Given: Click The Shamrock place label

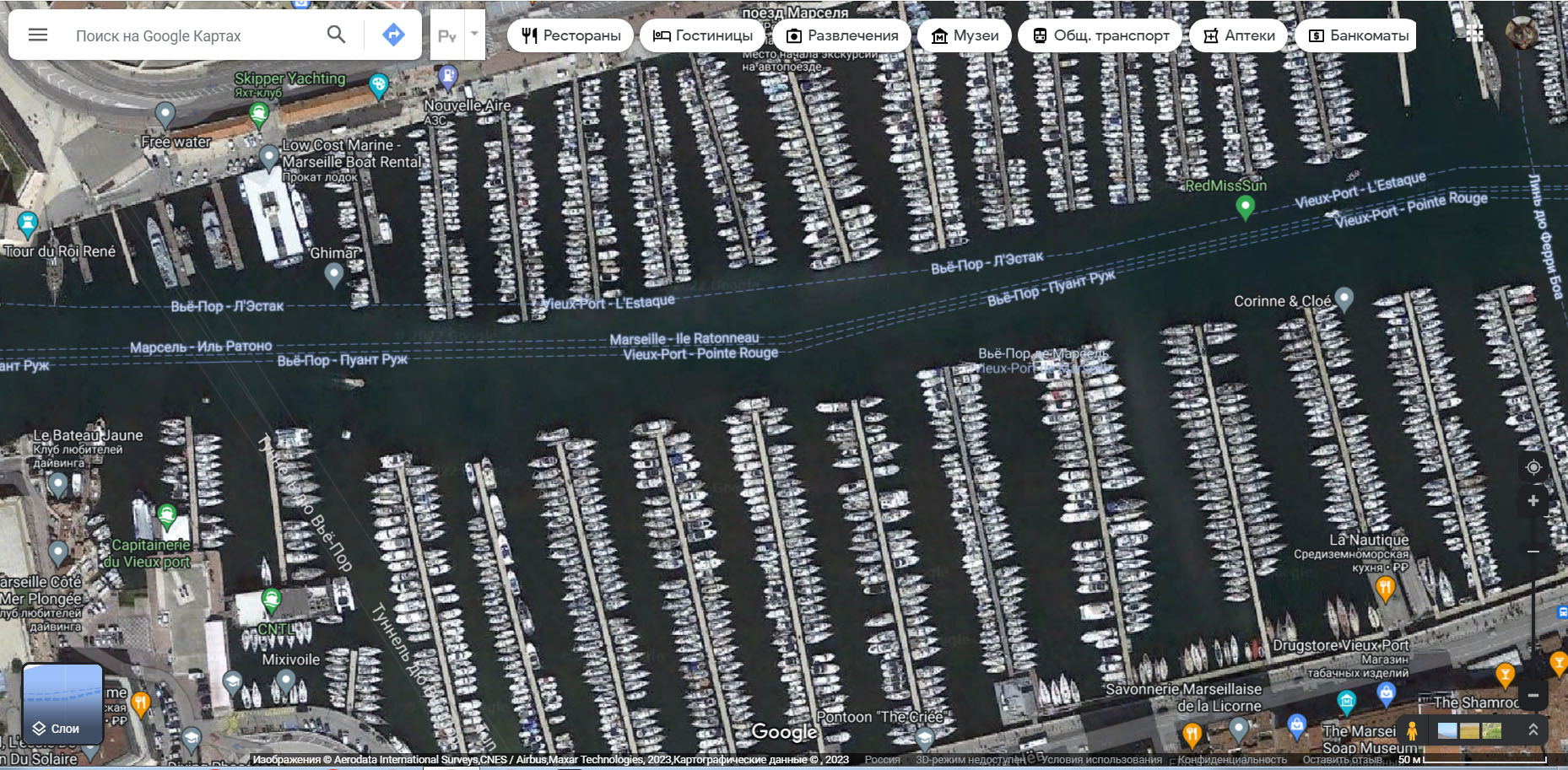Looking at the screenshot, I should tap(1476, 703).
